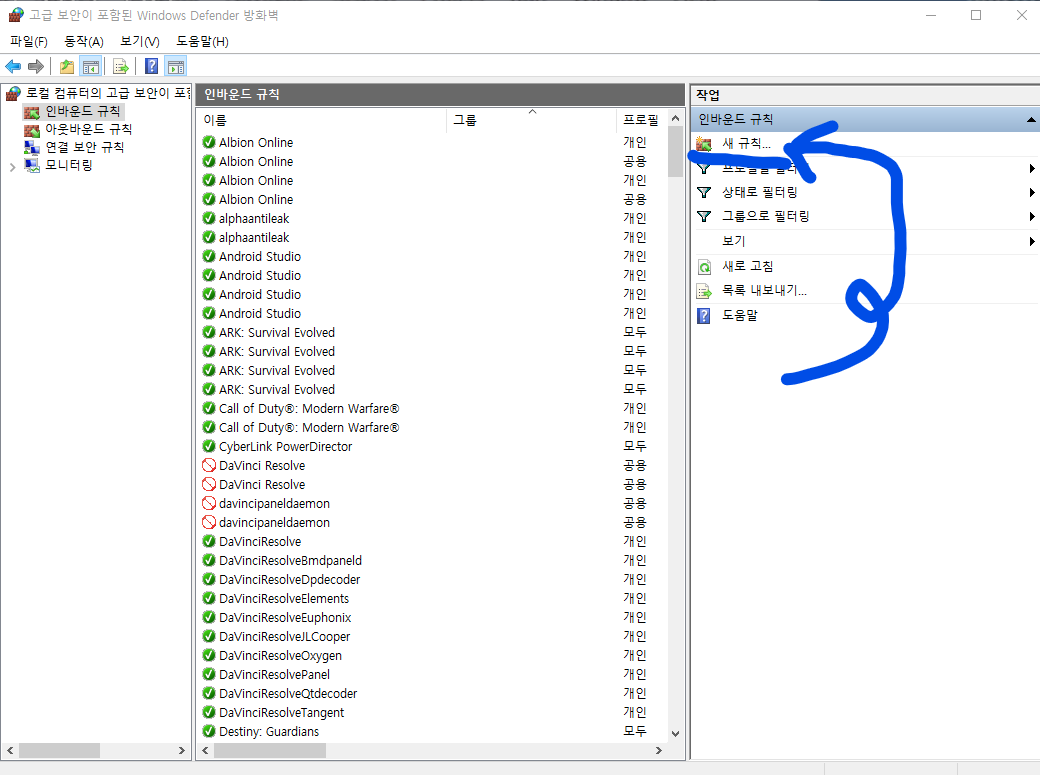Sort by the 프로필 column header
This screenshot has width=1040, height=775.
641,120
